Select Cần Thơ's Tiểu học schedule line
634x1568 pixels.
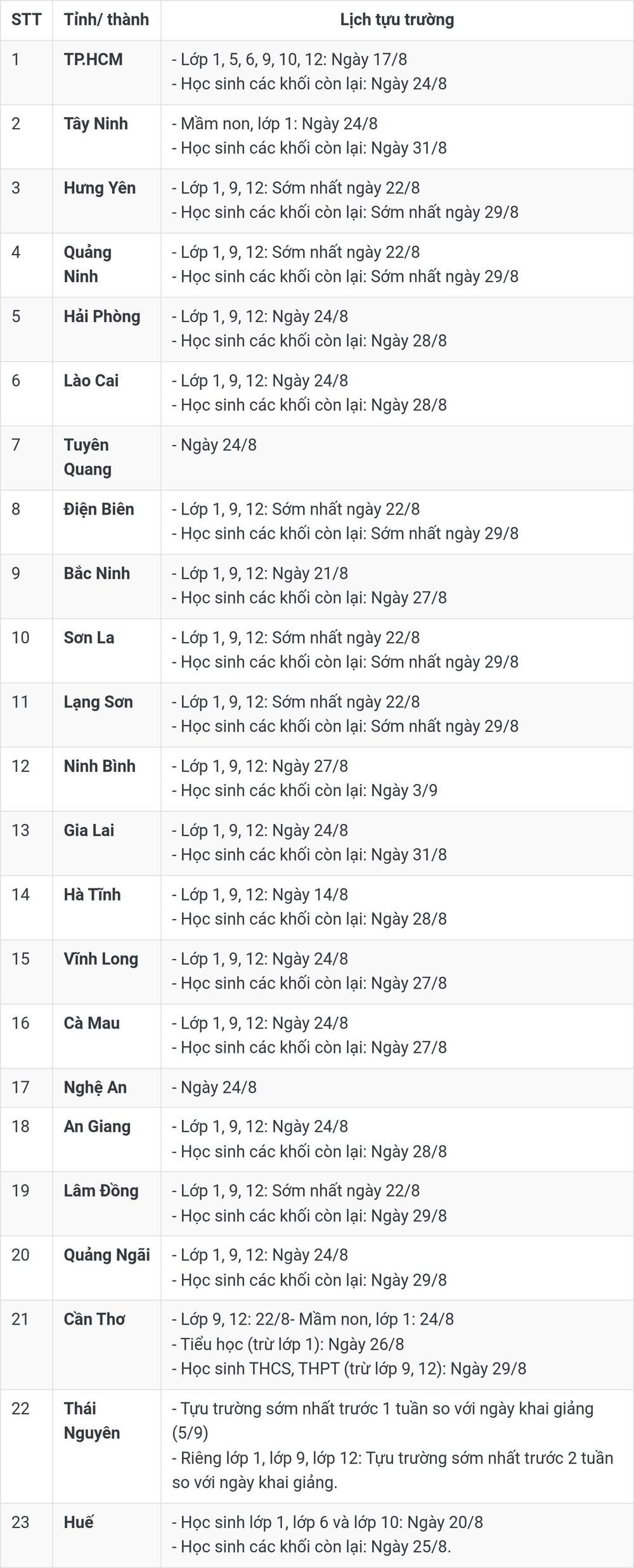[288, 1344]
